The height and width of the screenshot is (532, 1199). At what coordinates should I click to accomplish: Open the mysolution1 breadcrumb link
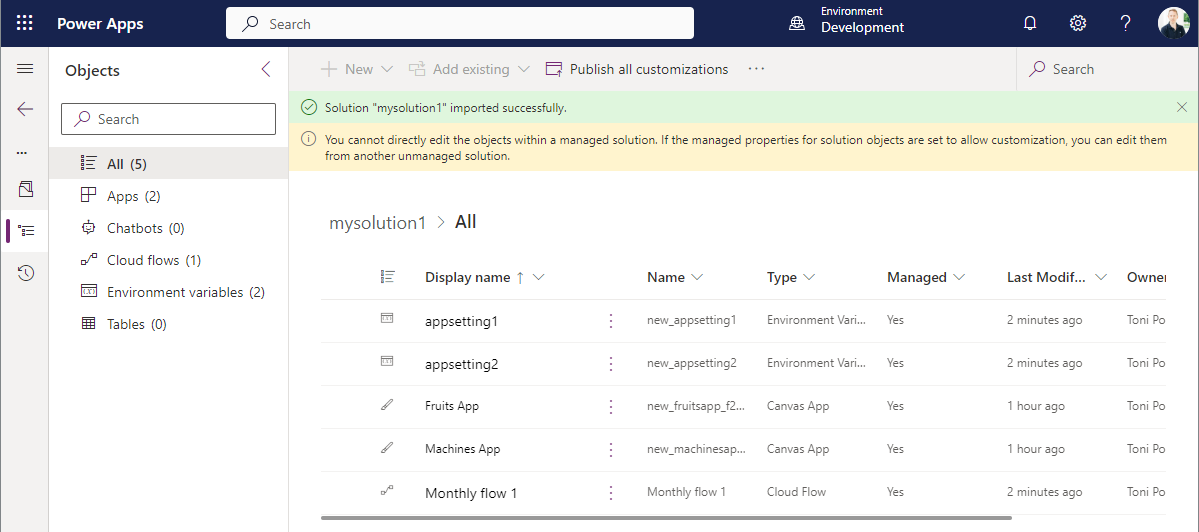click(377, 222)
